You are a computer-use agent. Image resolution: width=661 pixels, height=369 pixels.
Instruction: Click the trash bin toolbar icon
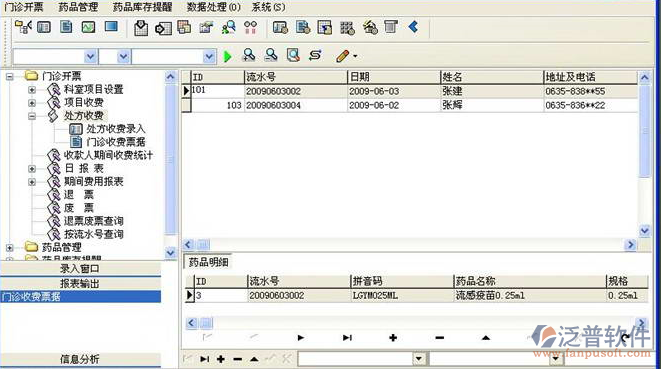coord(391,27)
